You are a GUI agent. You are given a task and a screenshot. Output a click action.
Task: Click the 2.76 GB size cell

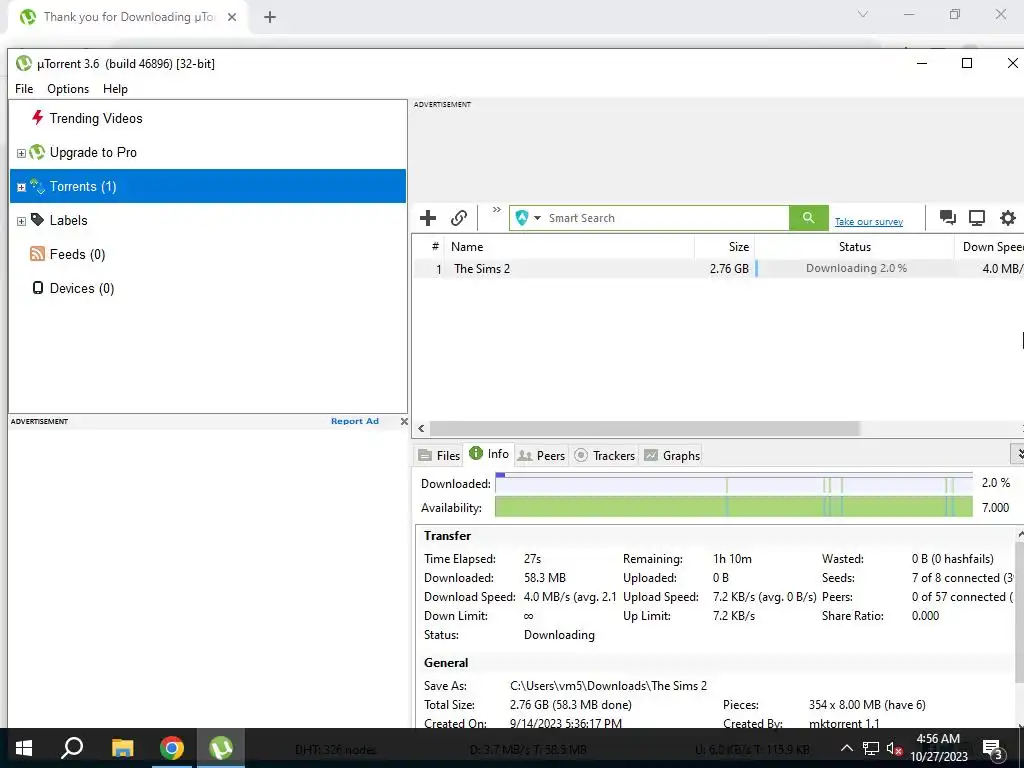point(729,268)
